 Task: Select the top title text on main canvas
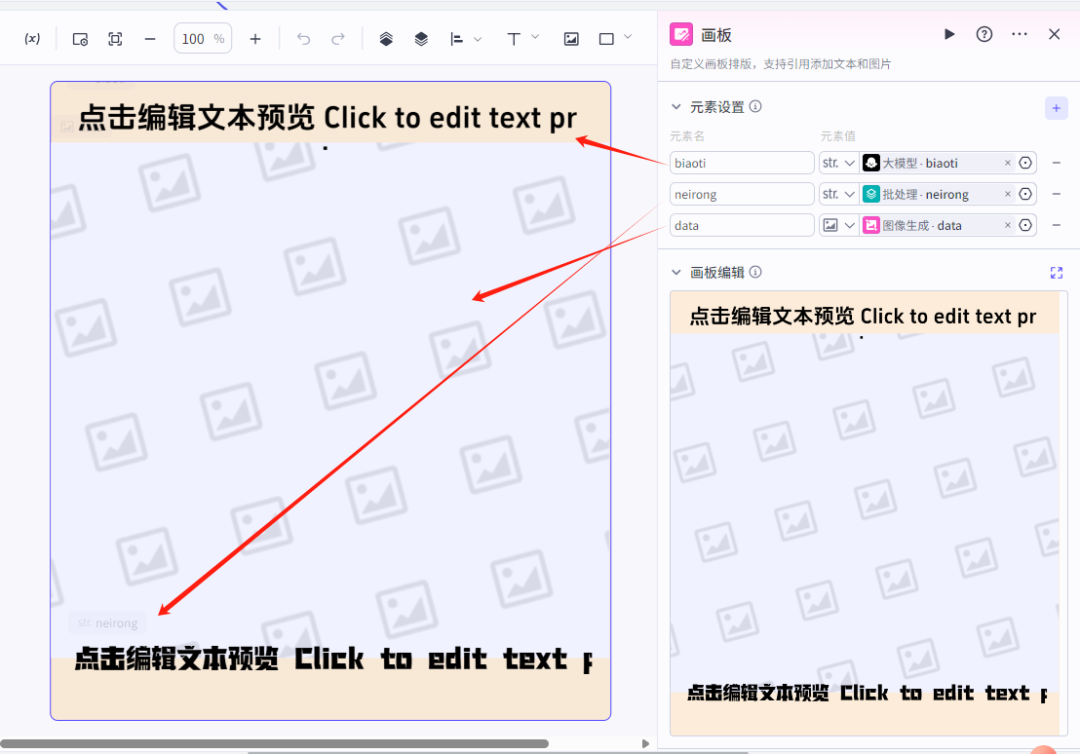point(327,118)
